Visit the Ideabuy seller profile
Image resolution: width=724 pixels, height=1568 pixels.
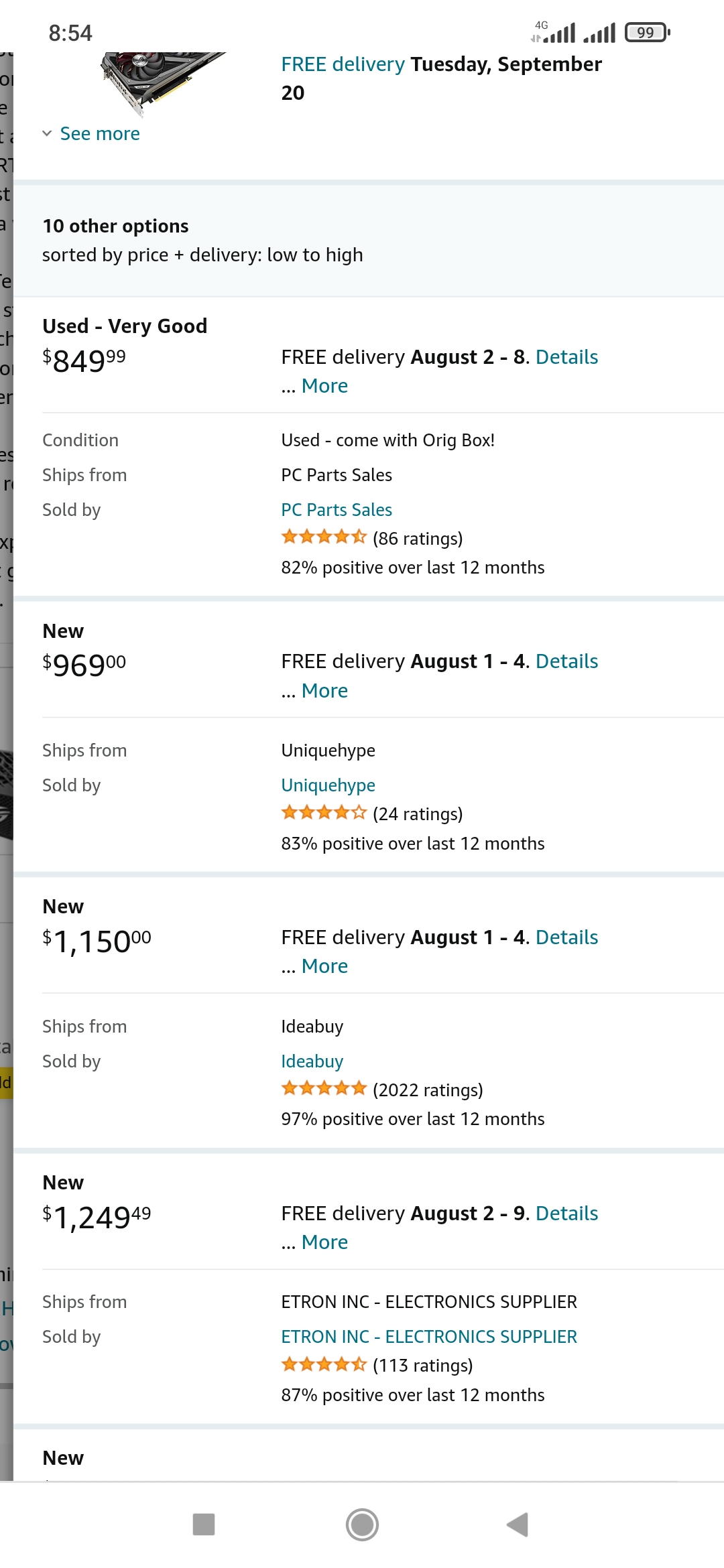(x=312, y=1061)
